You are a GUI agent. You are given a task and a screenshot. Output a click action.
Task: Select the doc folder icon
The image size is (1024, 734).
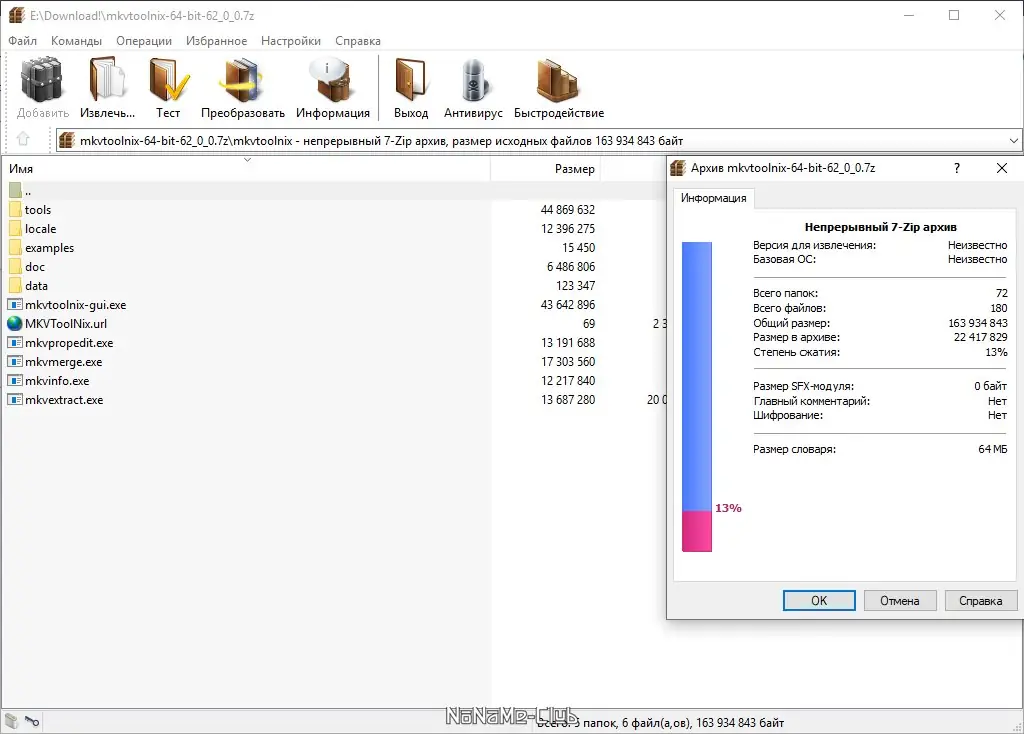pyautogui.click(x=15, y=266)
